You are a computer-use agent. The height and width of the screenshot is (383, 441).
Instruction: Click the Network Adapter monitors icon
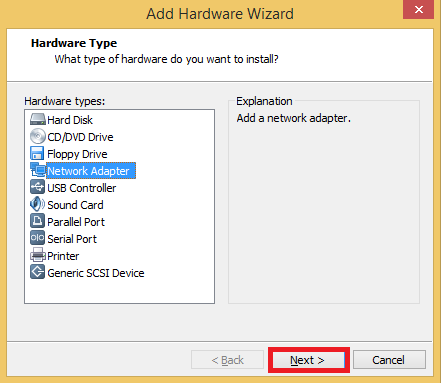[38, 170]
